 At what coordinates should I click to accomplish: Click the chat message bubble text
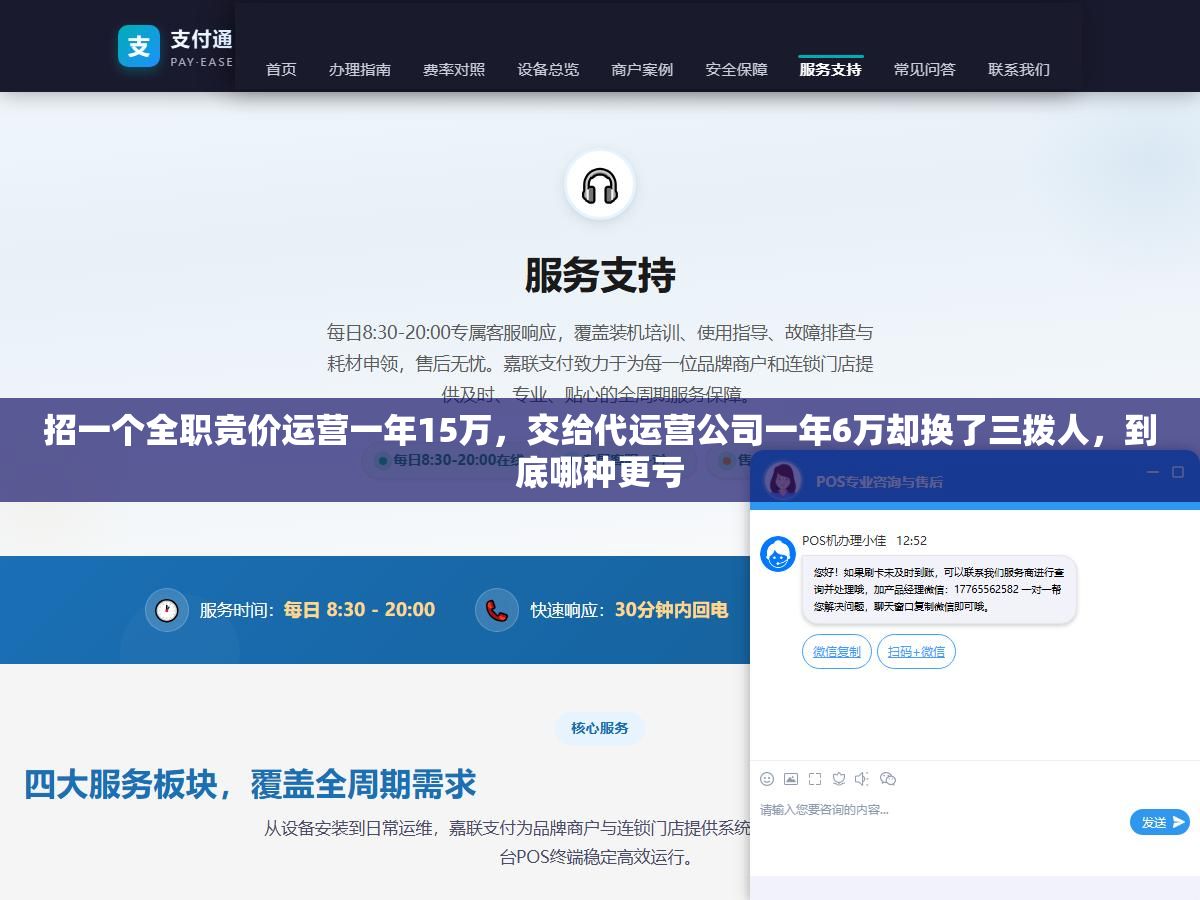tap(939, 590)
